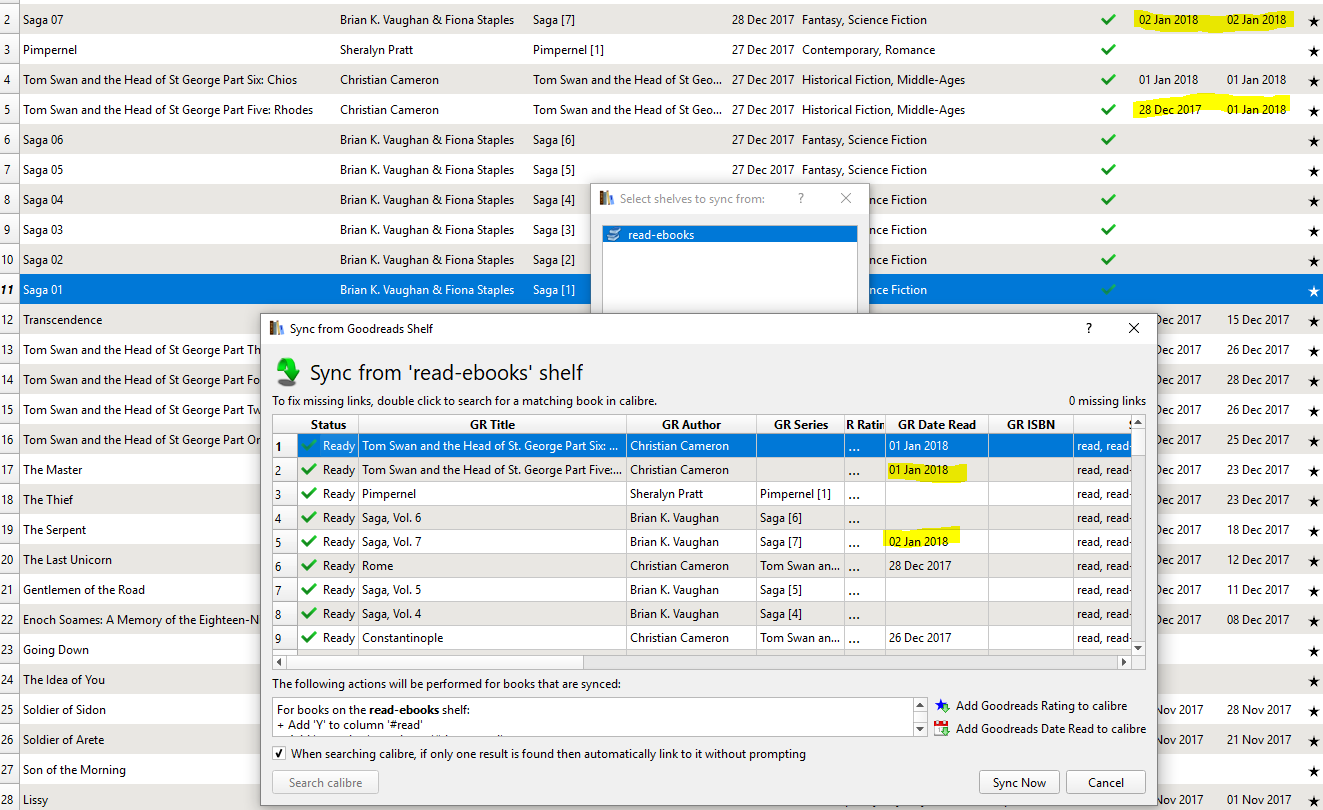
Task: Click the "Saga [2]" series cell in the library
Action: coord(554,260)
